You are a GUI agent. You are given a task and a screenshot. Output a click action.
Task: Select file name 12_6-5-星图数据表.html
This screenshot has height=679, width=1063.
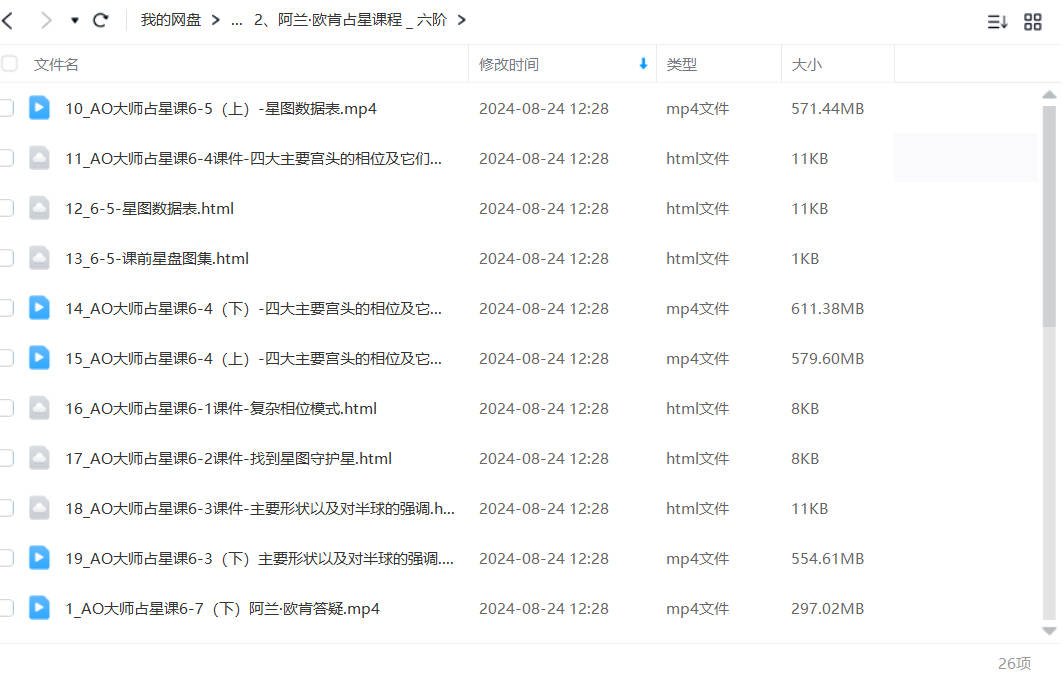tap(149, 209)
